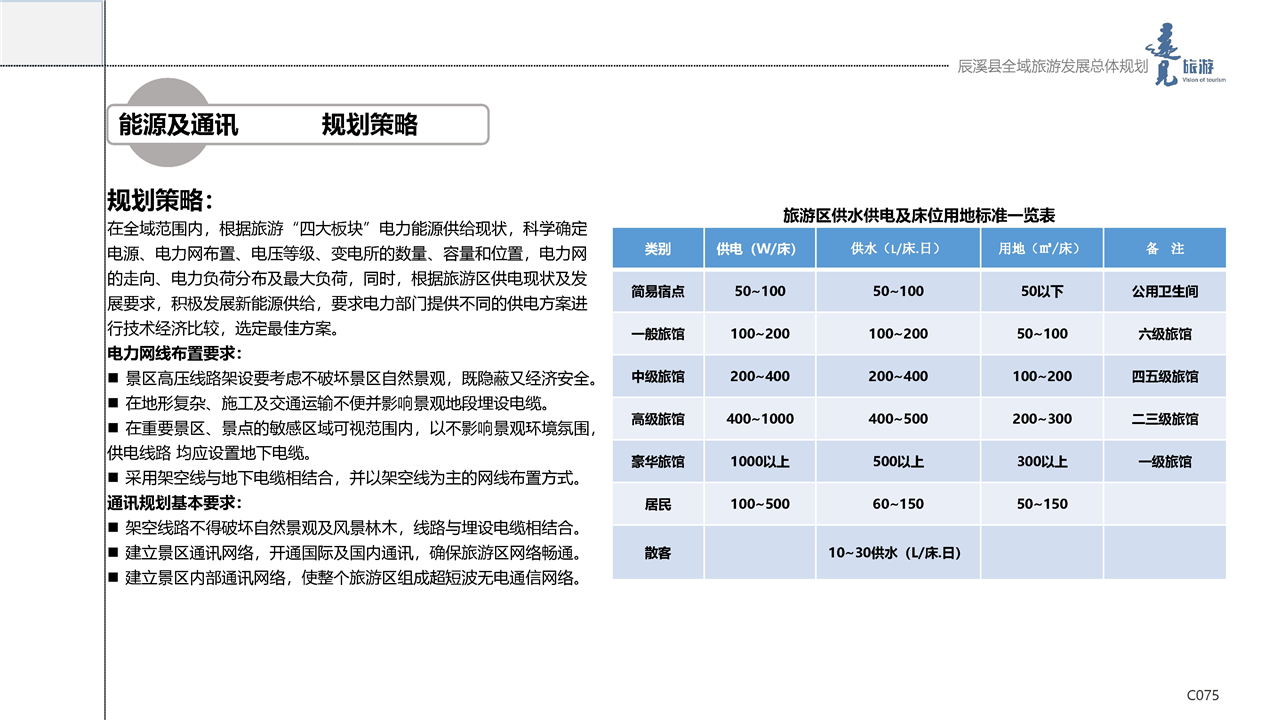
Task: Click the 通讯规划基本要求 subheading
Action: click(x=174, y=502)
